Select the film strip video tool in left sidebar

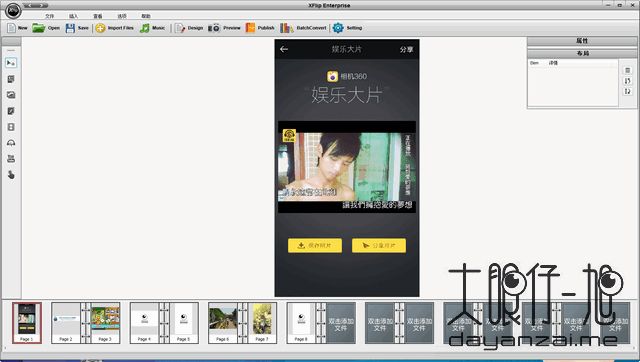pos(11,127)
